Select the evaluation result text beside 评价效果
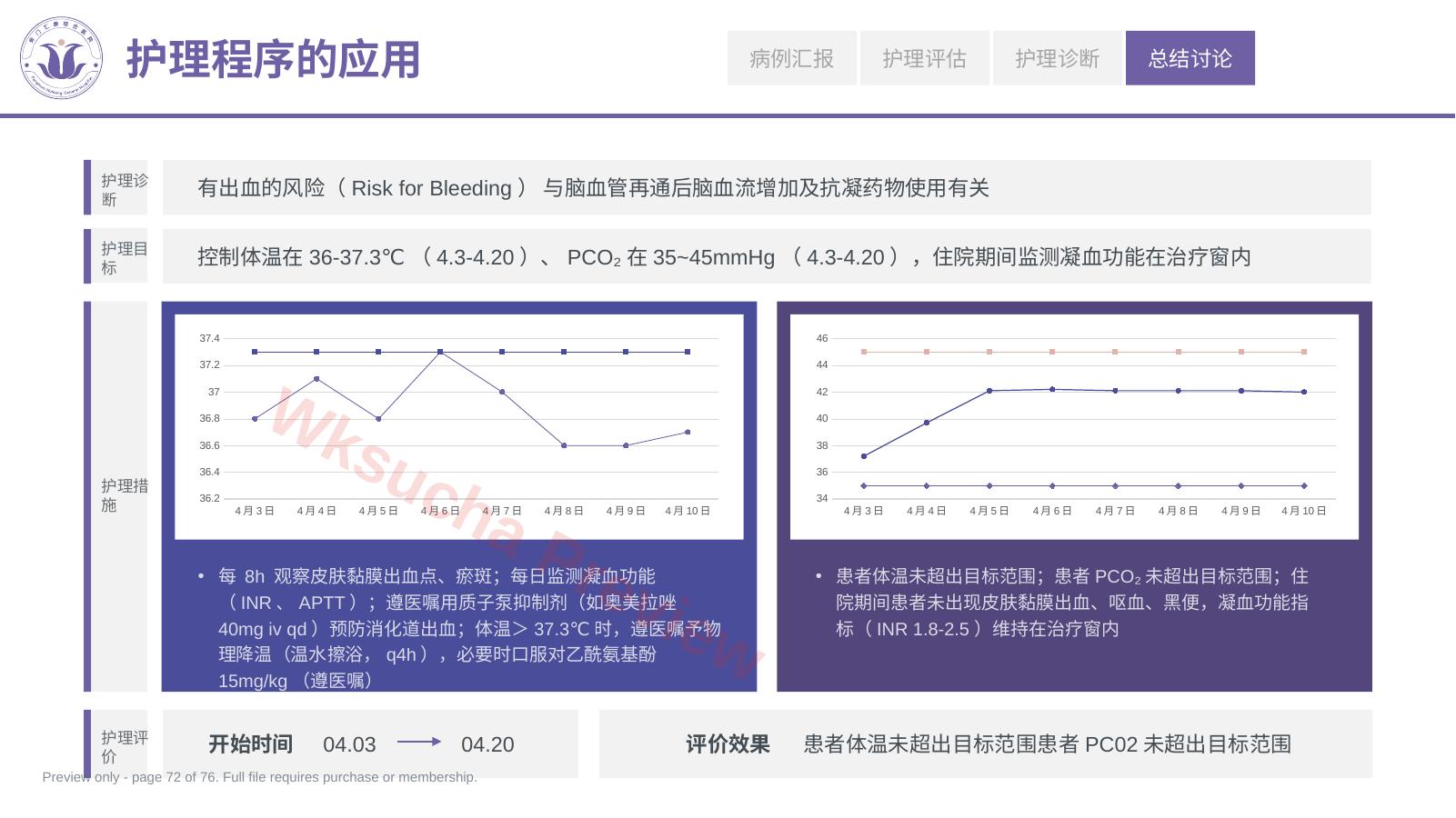This screenshot has width=1456, height=818. (x=1048, y=744)
